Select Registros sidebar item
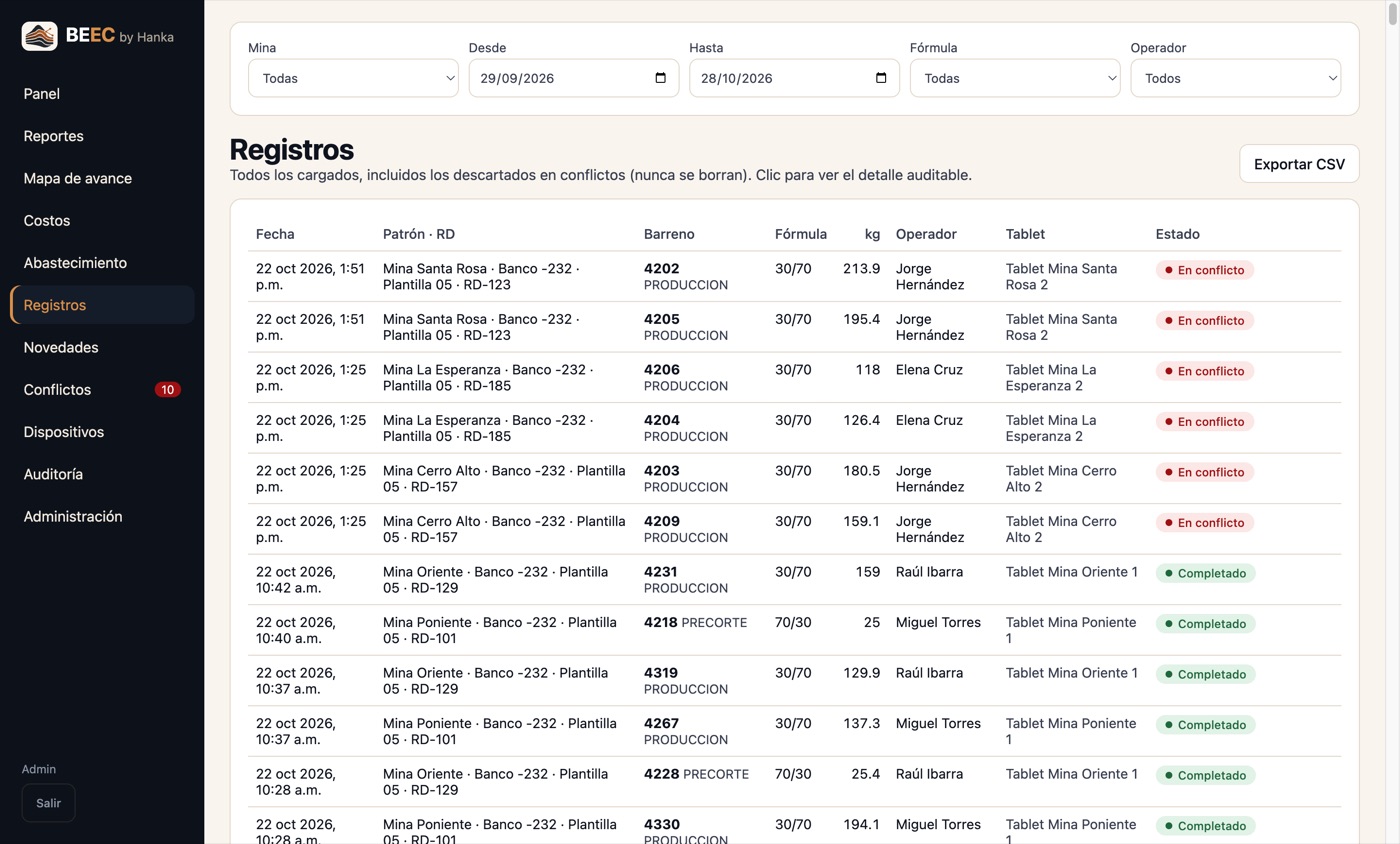 tap(102, 305)
